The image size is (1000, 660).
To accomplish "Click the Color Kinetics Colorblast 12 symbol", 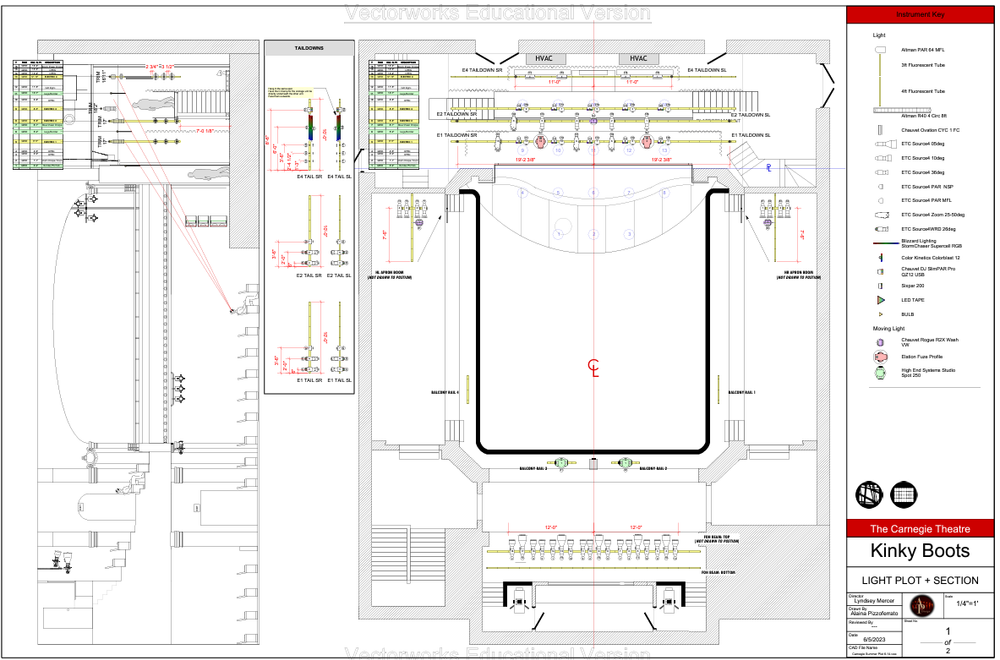I will [881, 258].
